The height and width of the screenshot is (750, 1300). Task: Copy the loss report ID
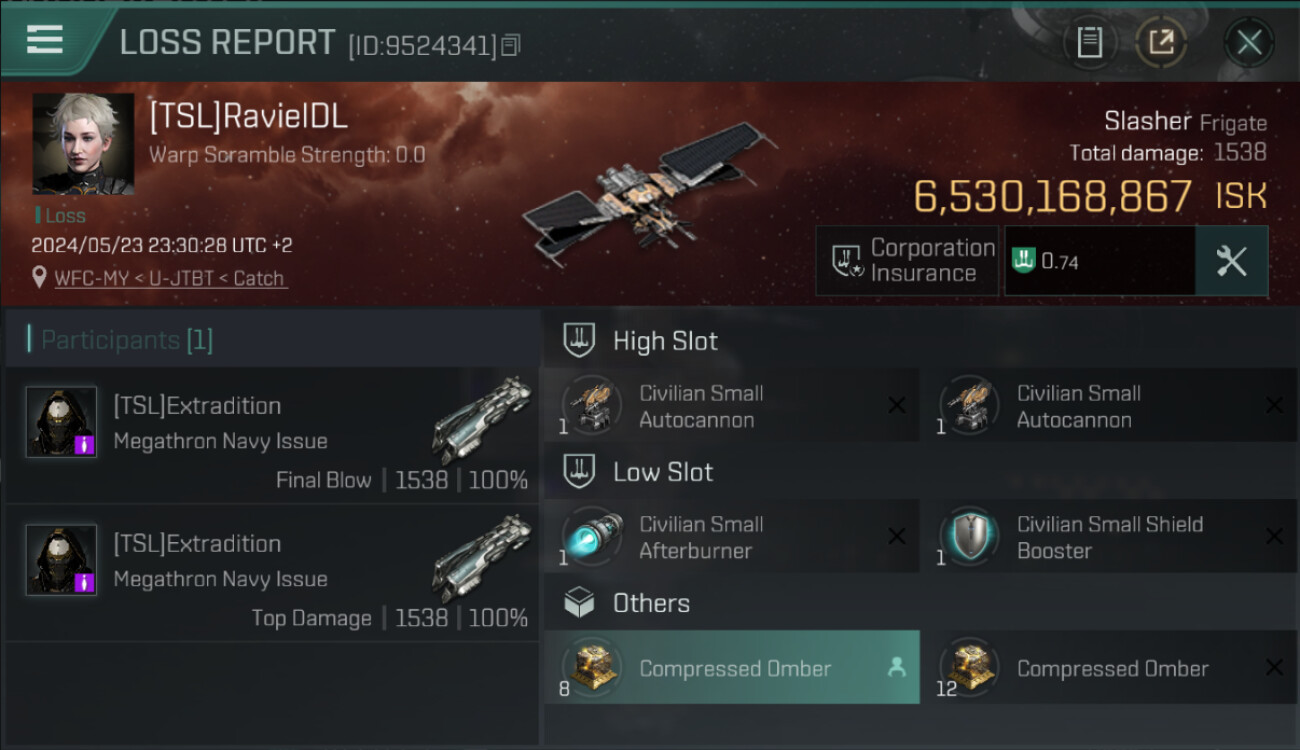point(511,45)
